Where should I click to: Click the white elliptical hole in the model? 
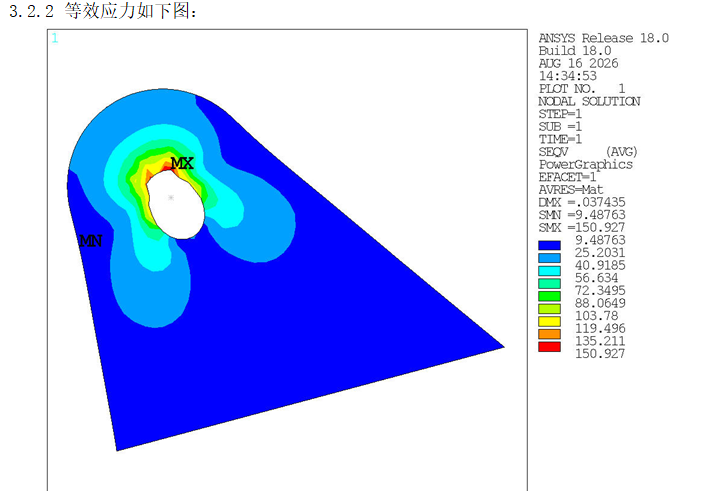point(176,205)
